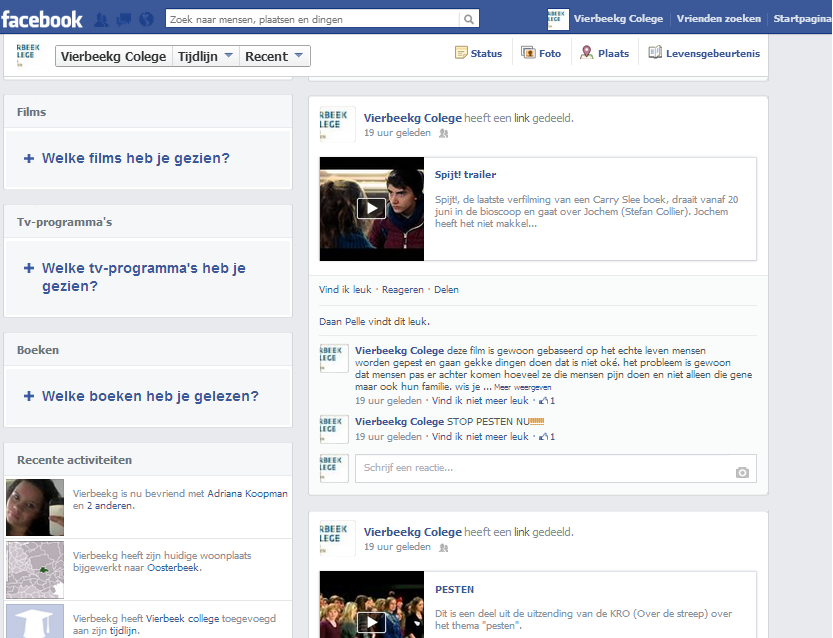833x638 pixels.
Task: Open Vierbeek college link in activity
Action: pos(182,618)
